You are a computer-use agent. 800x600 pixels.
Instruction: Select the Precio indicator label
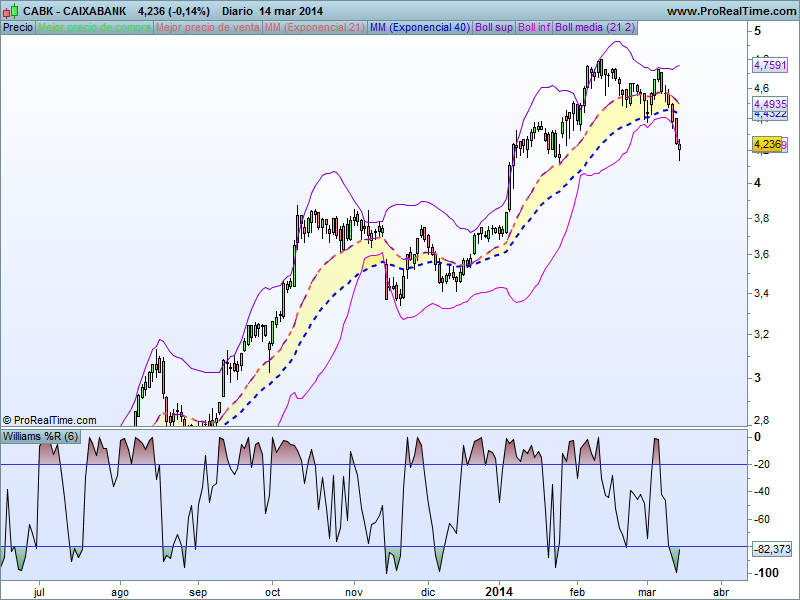coord(18,27)
